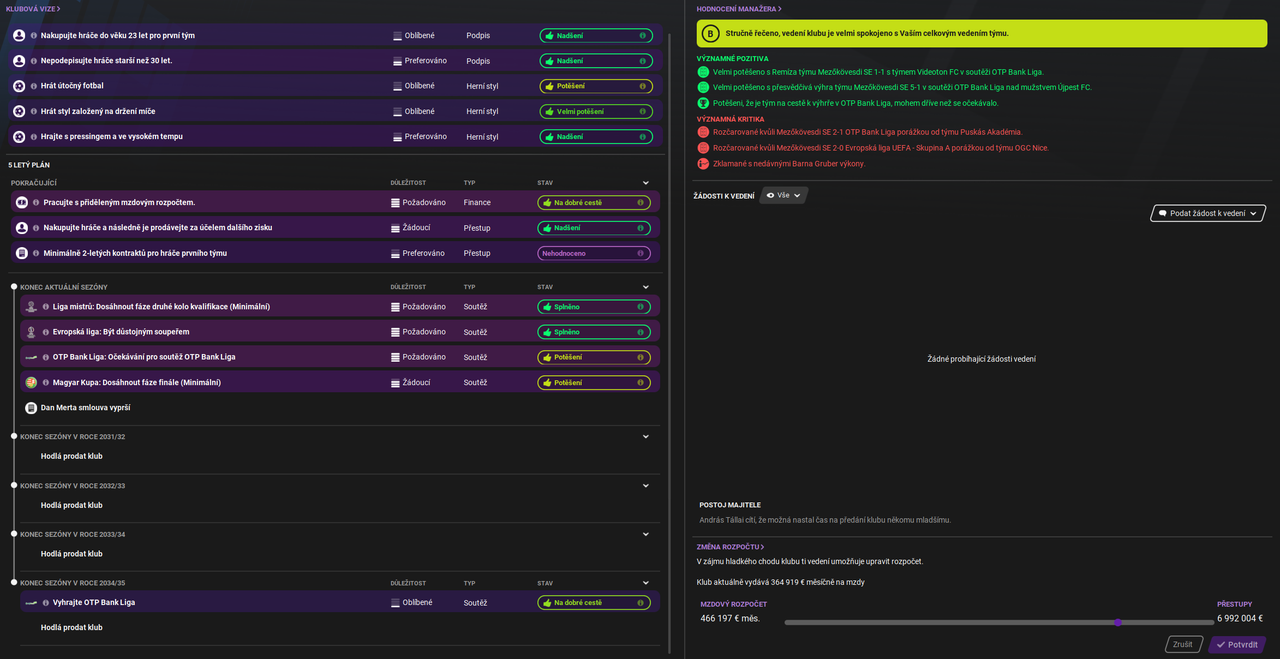Click the finance icon beside 'Pracujte s přiděleným mzdovým rozpočtem'

[22, 202]
